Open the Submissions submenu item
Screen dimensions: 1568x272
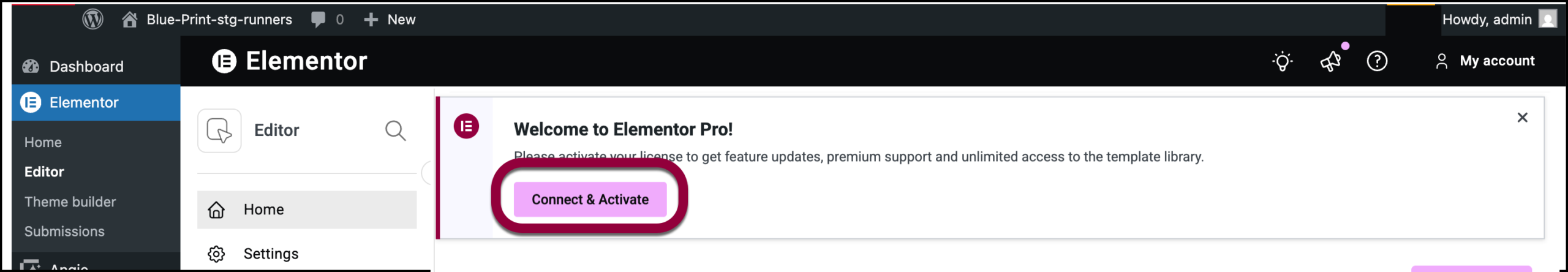(64, 231)
